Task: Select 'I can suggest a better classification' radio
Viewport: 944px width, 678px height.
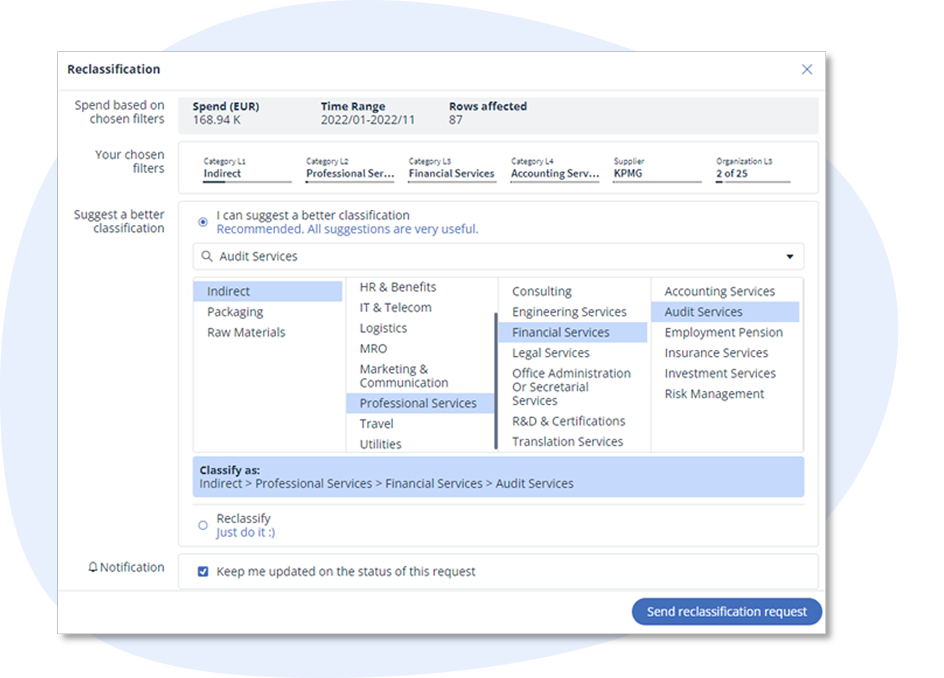Action: pyautogui.click(x=203, y=222)
